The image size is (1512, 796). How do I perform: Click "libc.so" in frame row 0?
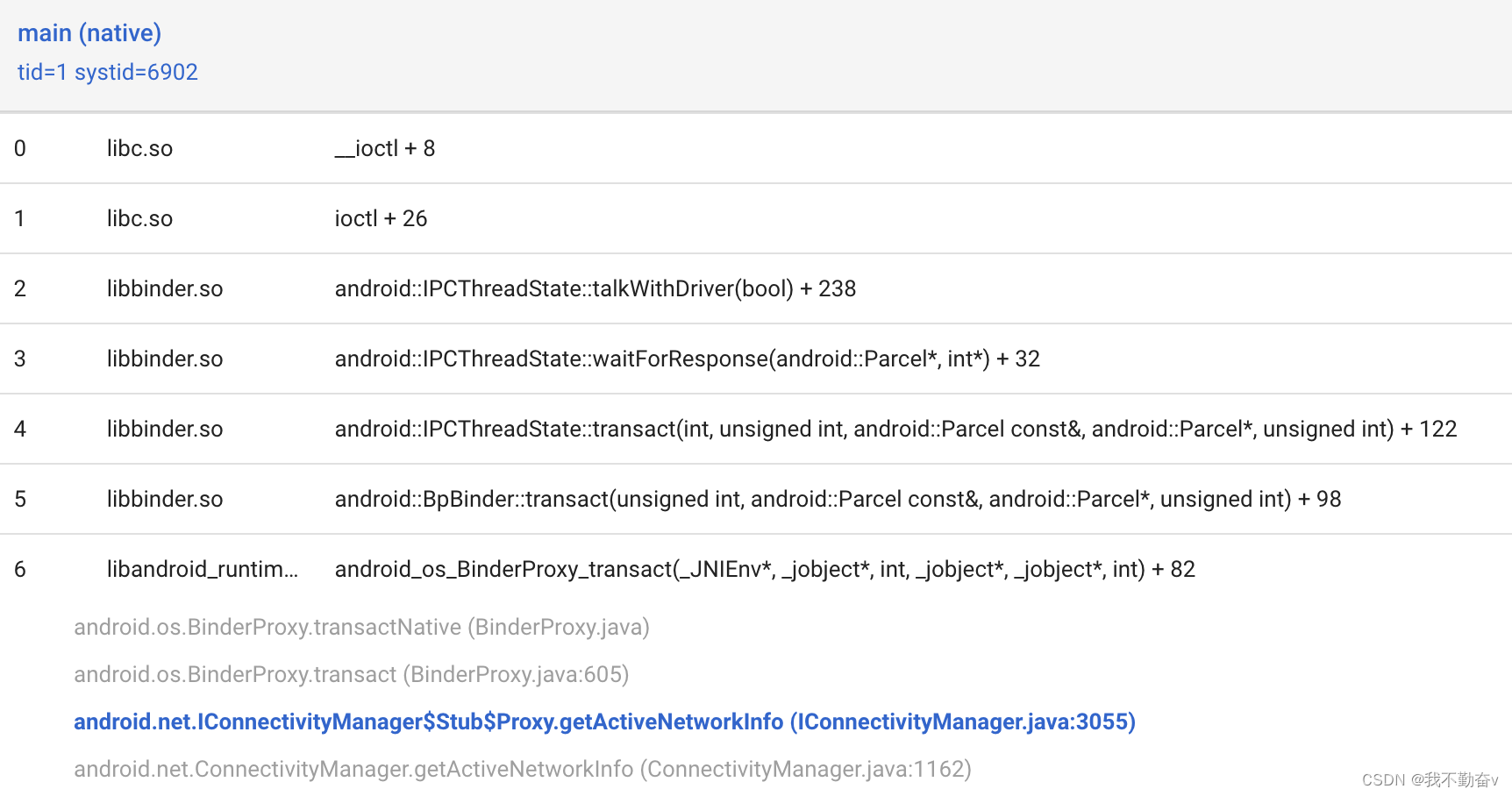[x=139, y=148]
